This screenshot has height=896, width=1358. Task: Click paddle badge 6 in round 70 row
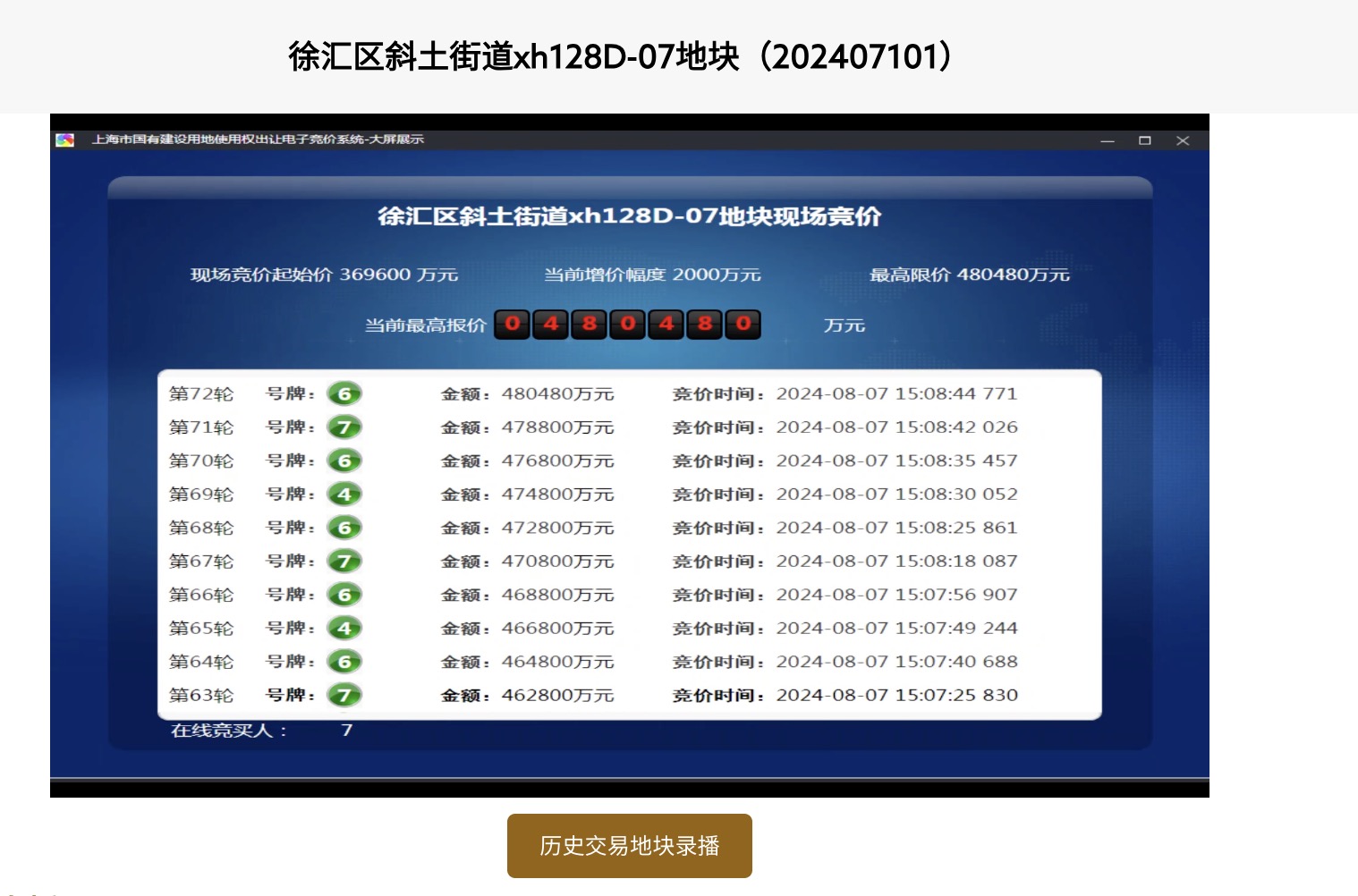pyautogui.click(x=344, y=461)
